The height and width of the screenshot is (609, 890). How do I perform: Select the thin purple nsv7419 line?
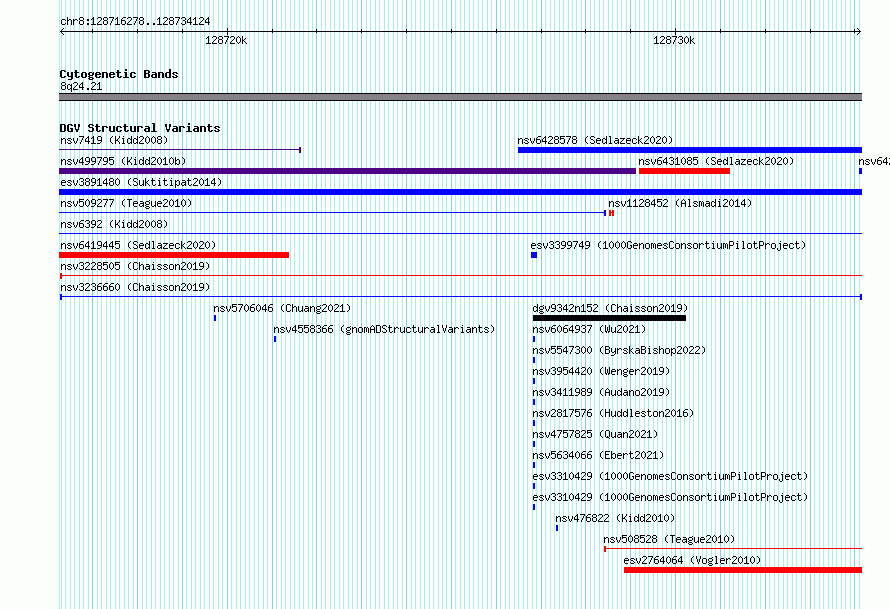[180, 150]
